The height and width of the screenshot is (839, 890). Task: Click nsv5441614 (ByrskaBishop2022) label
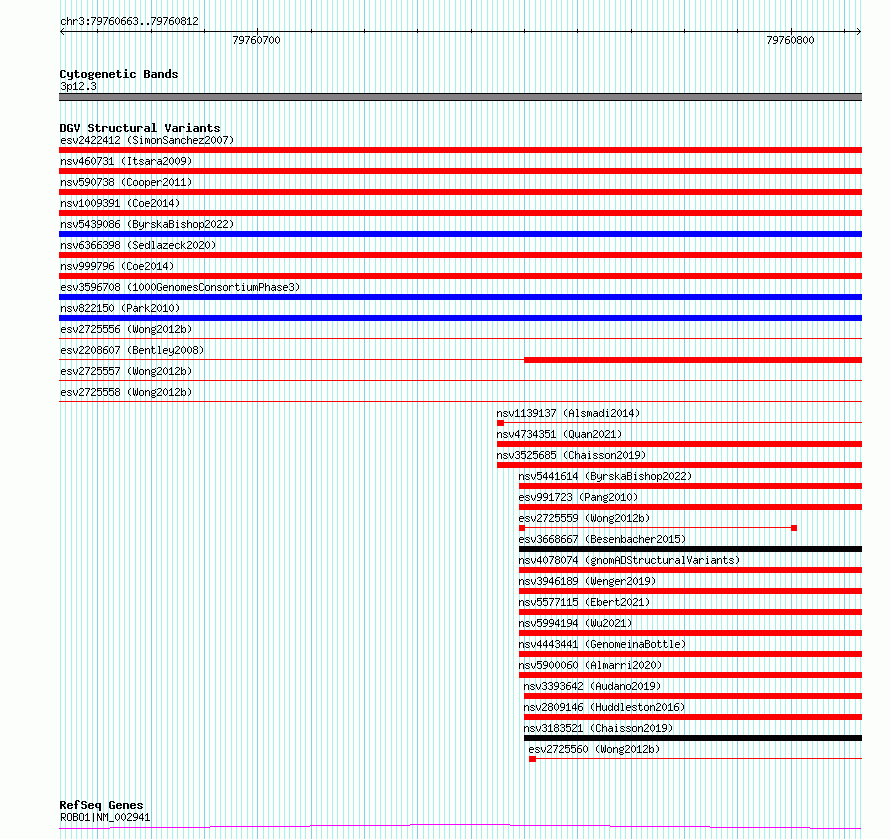click(605, 476)
